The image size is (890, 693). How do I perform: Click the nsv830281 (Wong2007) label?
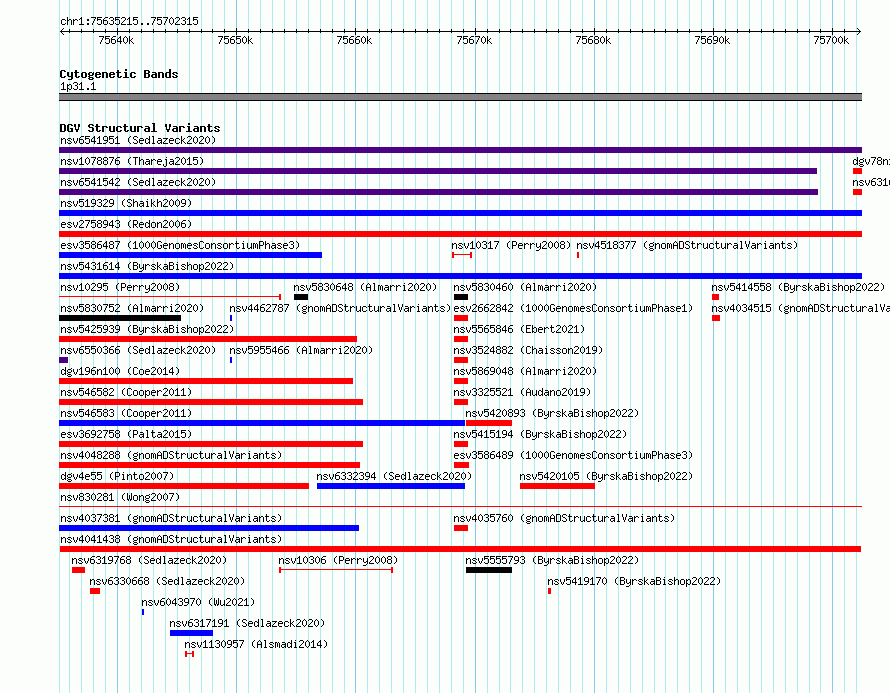(x=120, y=497)
